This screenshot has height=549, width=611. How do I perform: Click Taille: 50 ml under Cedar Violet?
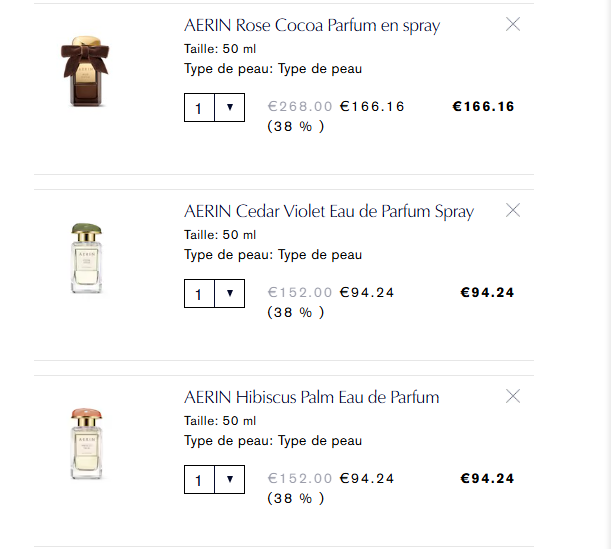220,235
